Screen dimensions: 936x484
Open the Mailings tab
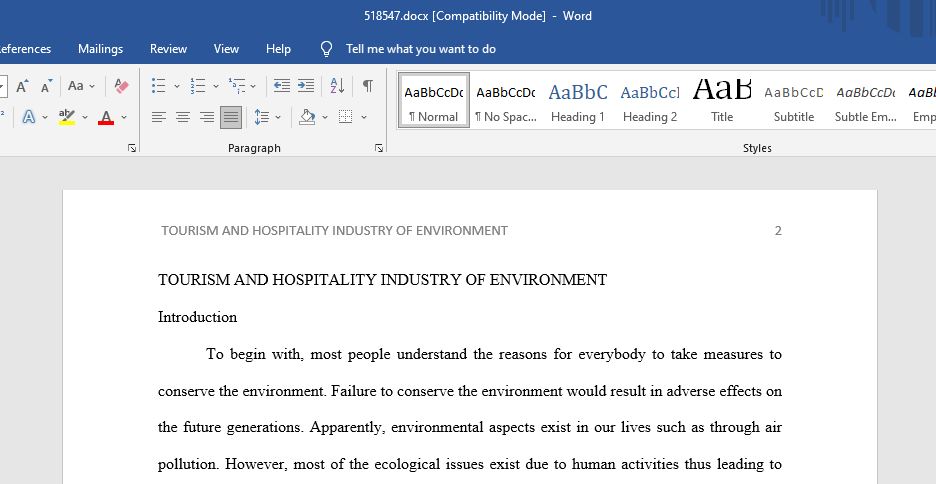100,49
